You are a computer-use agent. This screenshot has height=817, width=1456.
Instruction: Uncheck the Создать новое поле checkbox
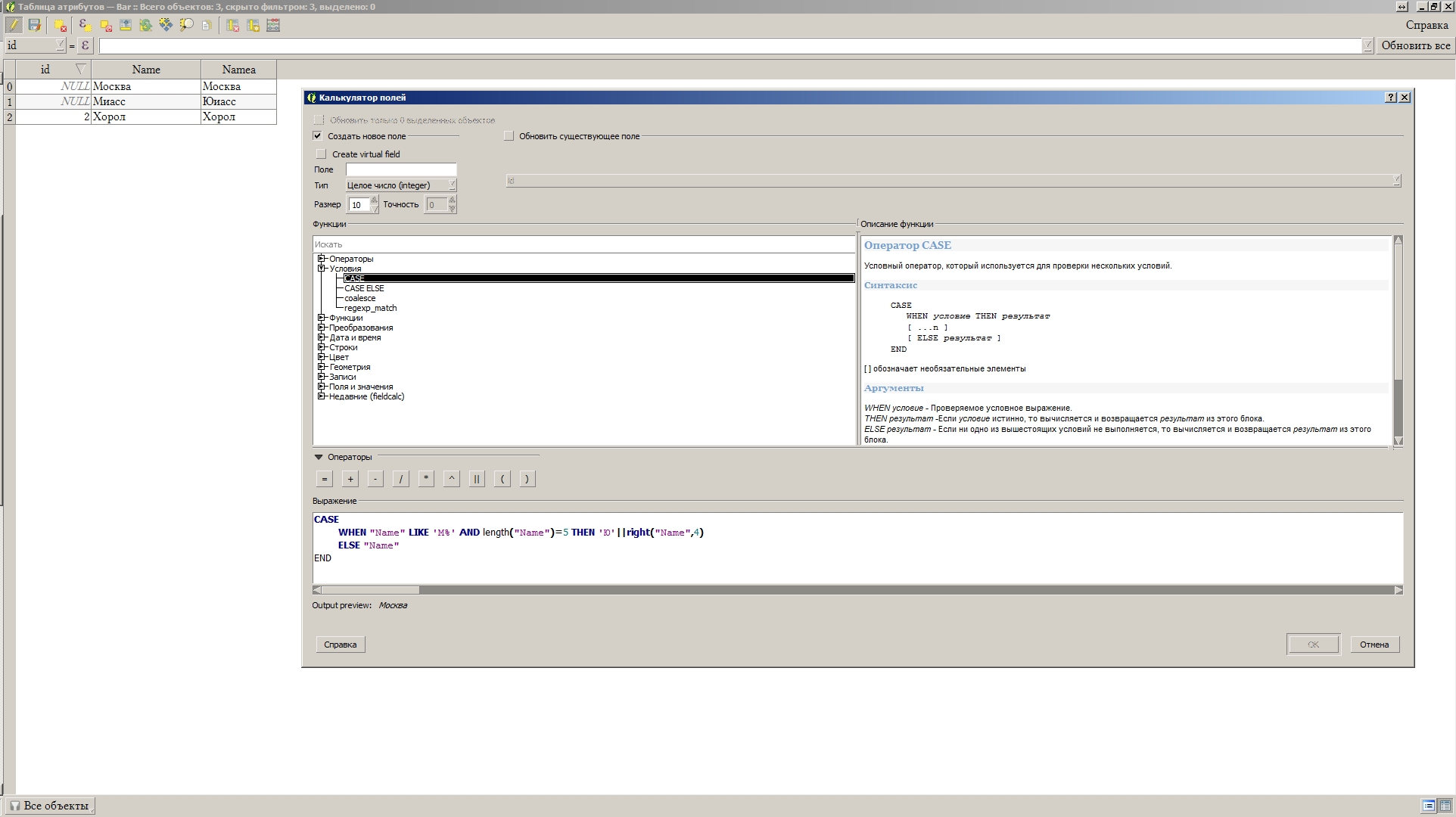[x=317, y=136]
